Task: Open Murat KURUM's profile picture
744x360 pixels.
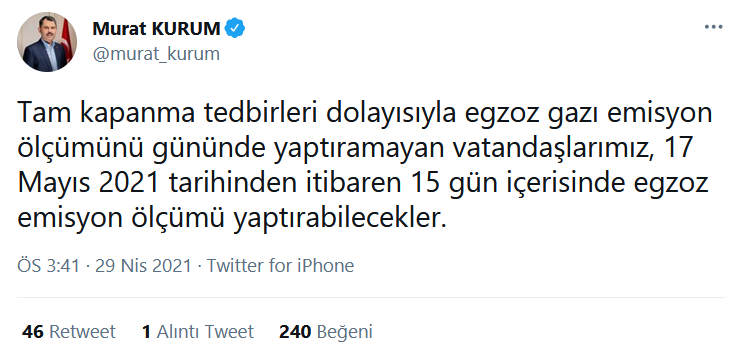Action: (46, 42)
